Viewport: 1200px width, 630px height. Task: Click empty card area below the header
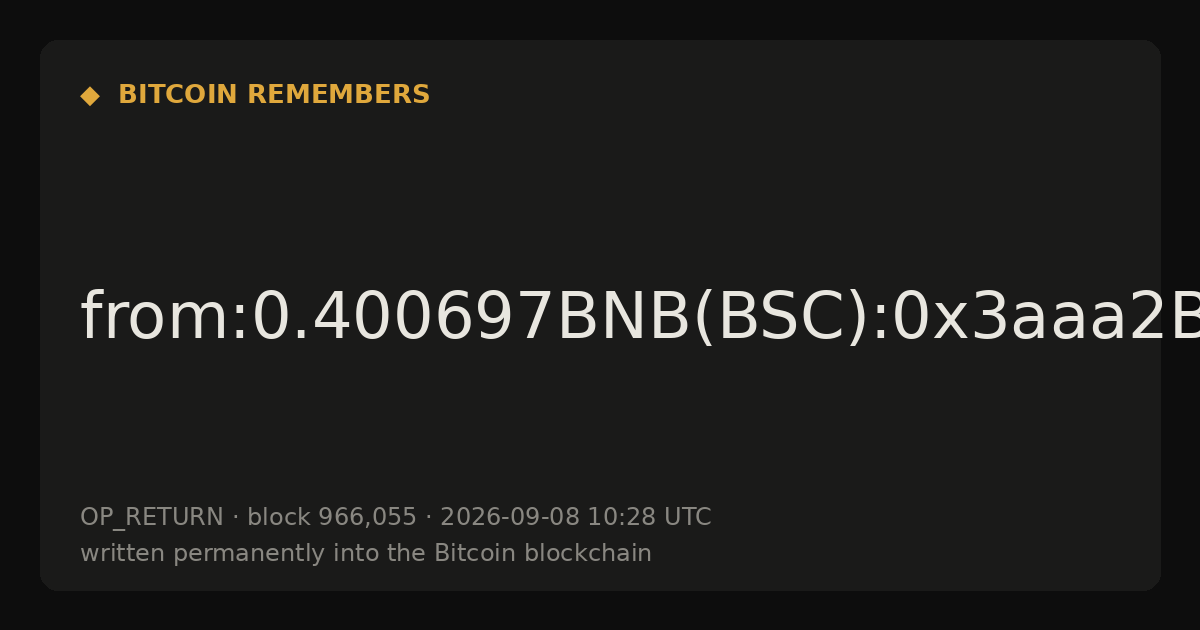600,190
